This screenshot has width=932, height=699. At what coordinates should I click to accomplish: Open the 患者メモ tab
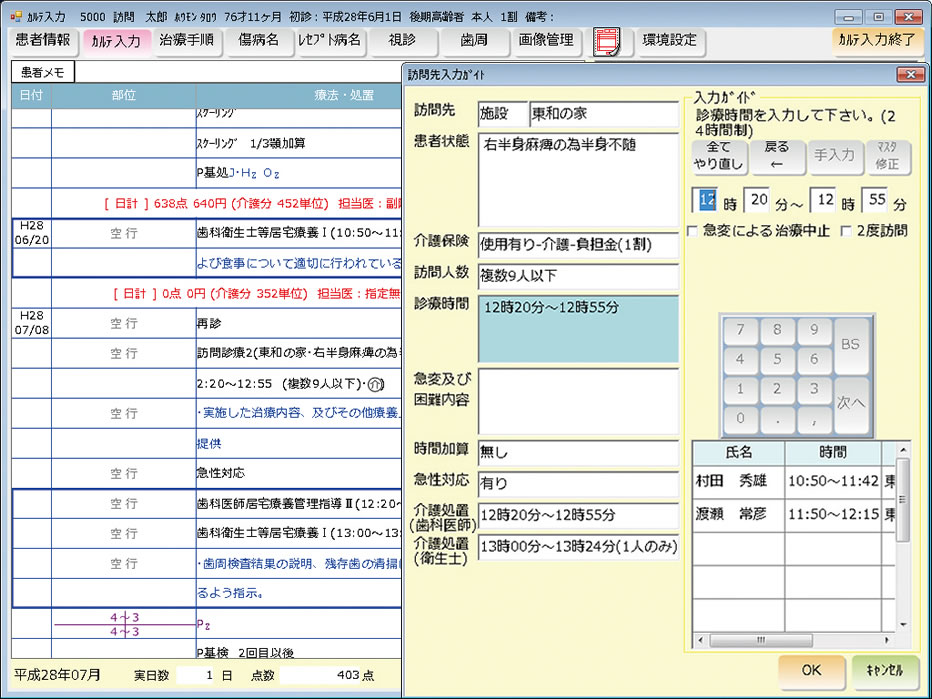click(x=42, y=72)
